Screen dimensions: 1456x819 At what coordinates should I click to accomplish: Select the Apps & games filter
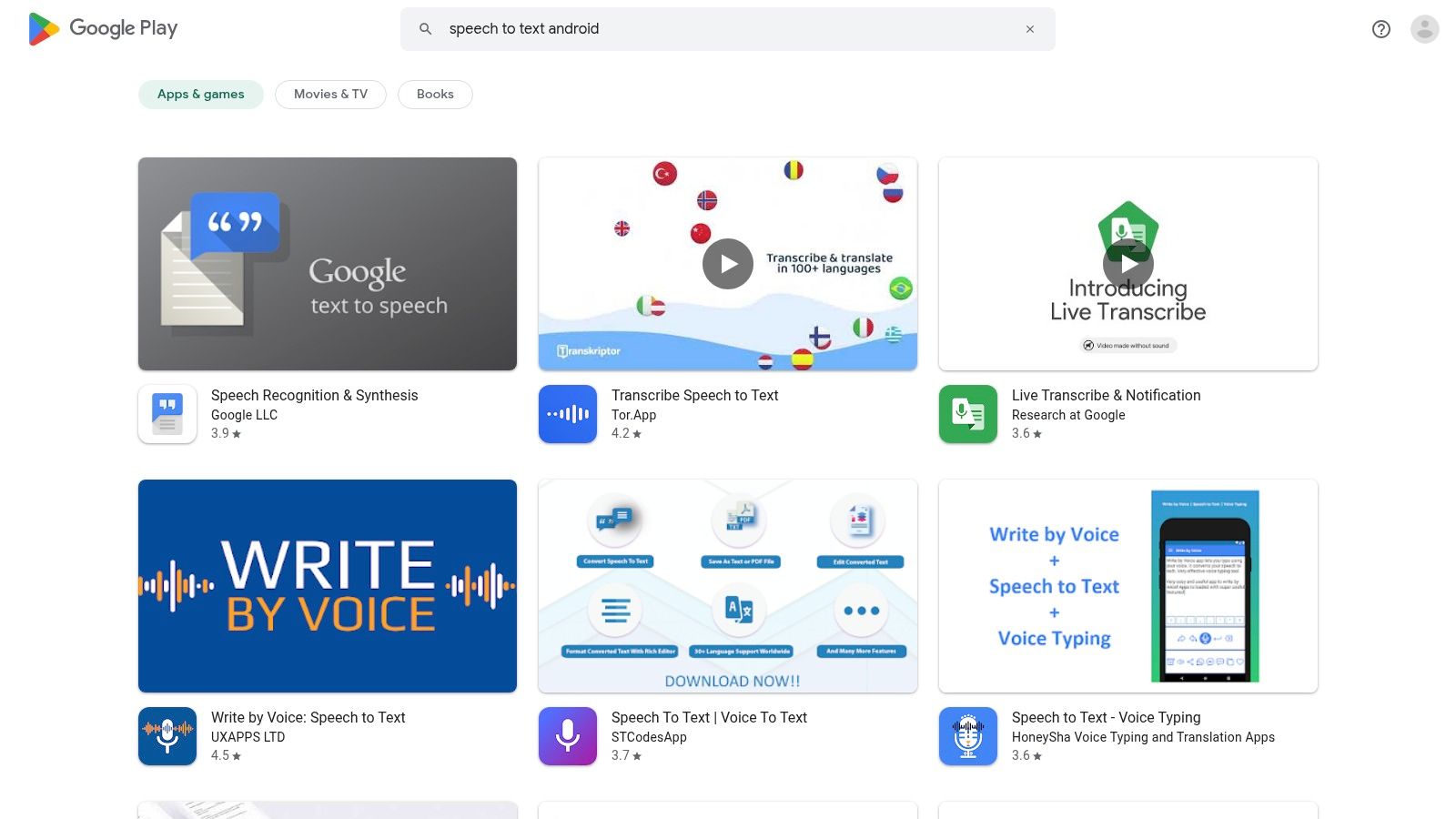tap(200, 95)
